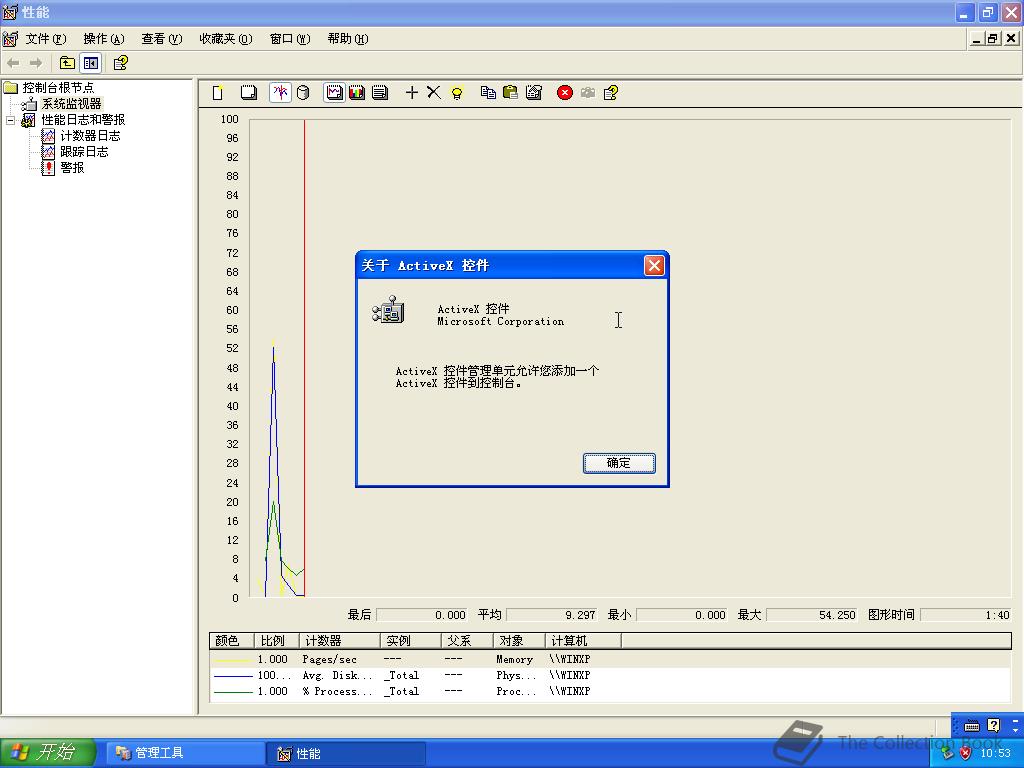Restore the inner console window
The image size is (1024, 768).
tap(993, 39)
